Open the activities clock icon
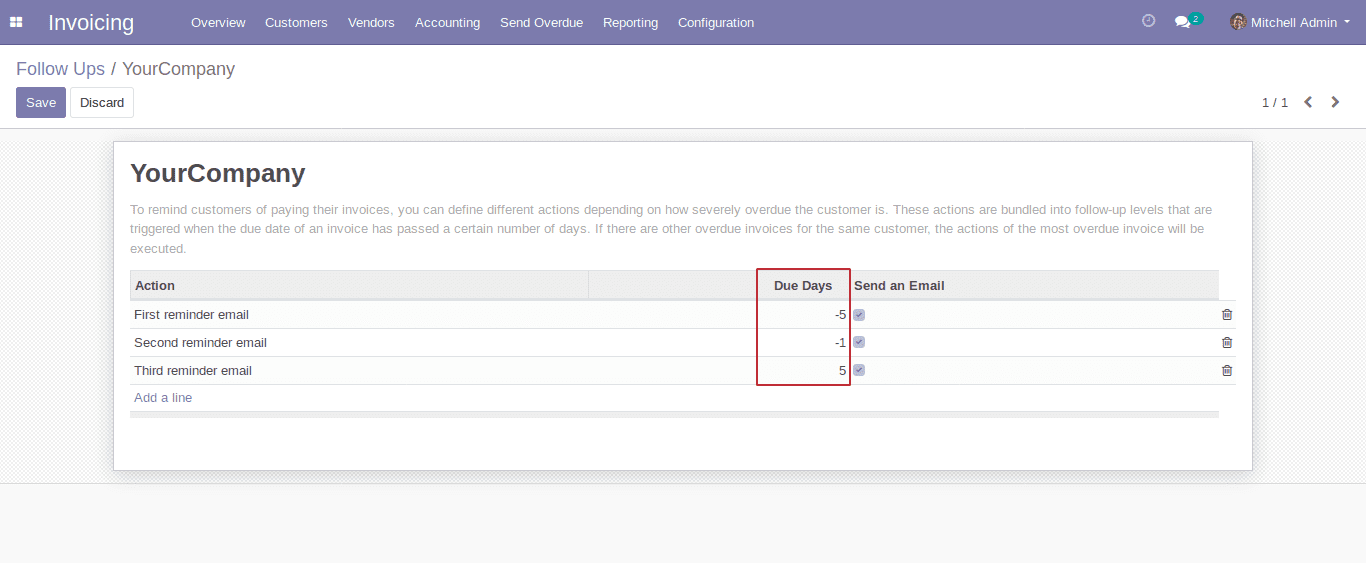Viewport: 1366px width, 563px height. (1148, 21)
